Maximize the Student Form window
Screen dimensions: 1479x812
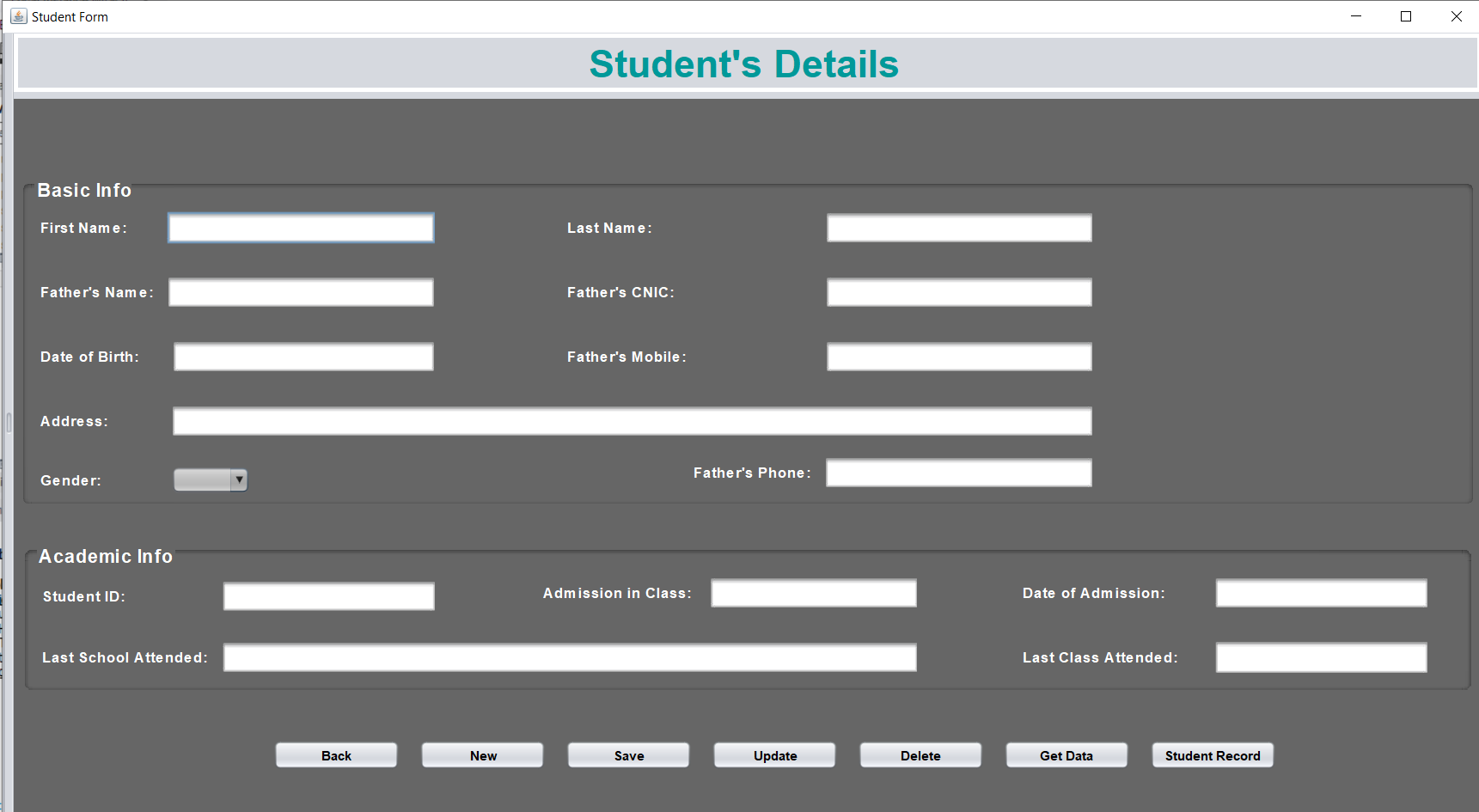pyautogui.click(x=1406, y=16)
